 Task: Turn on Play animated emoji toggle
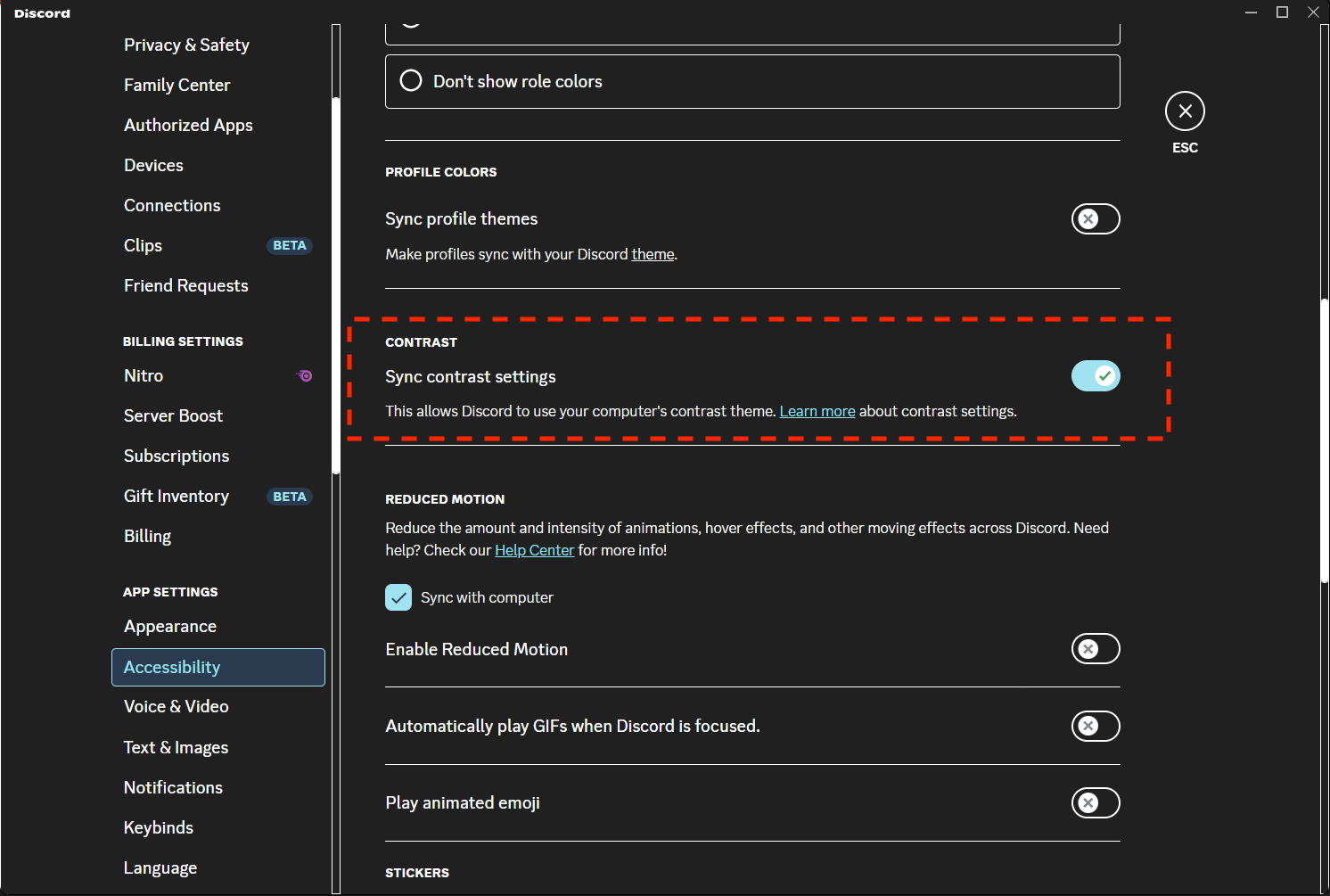click(1095, 803)
